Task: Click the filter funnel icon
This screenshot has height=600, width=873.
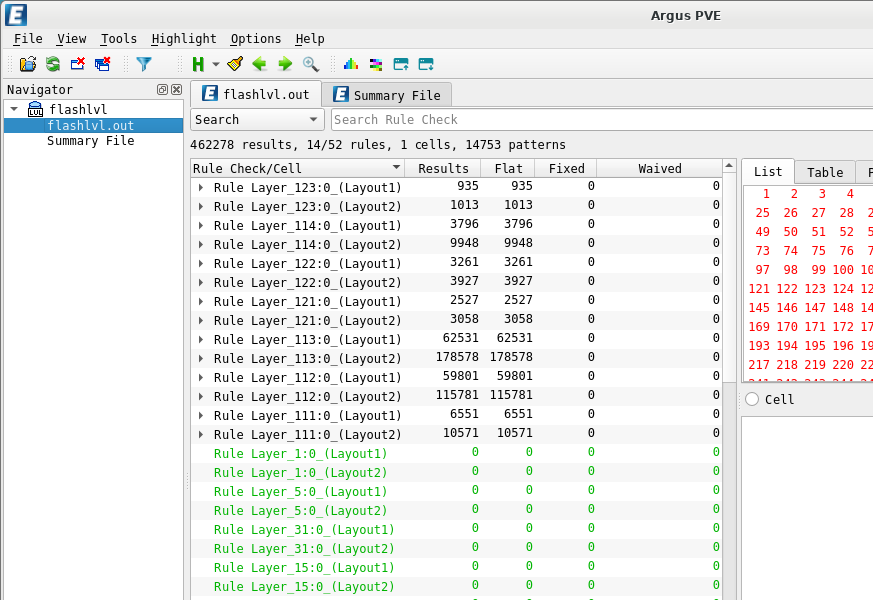Action: (x=144, y=64)
